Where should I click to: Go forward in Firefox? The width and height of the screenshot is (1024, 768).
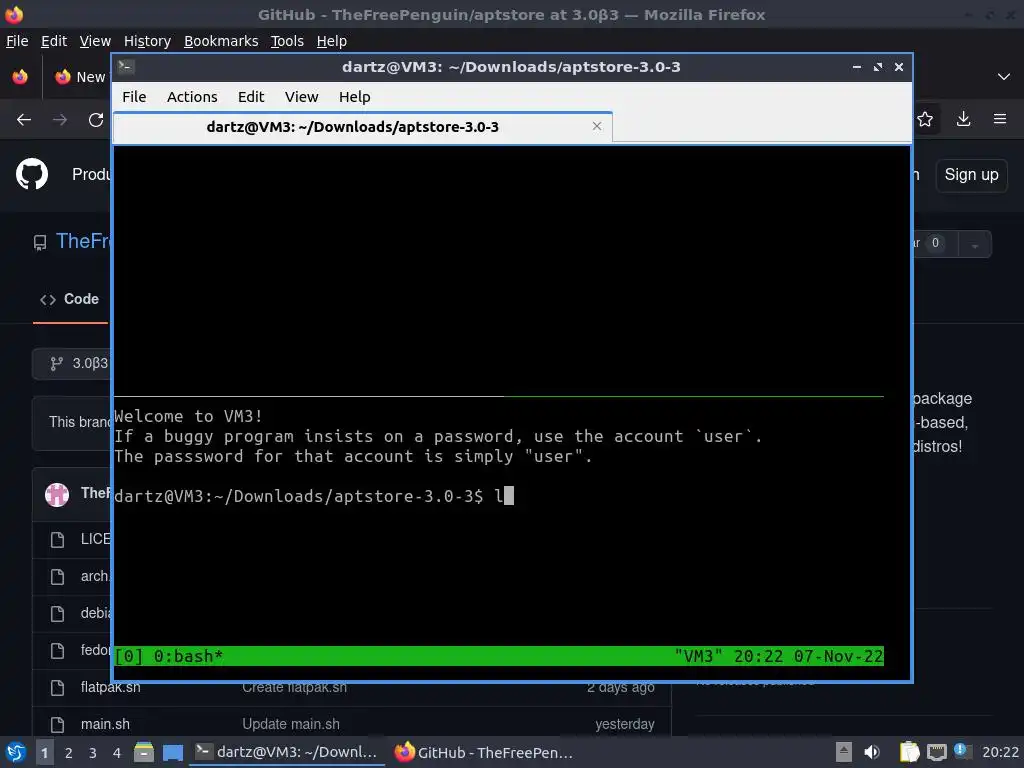coord(60,120)
